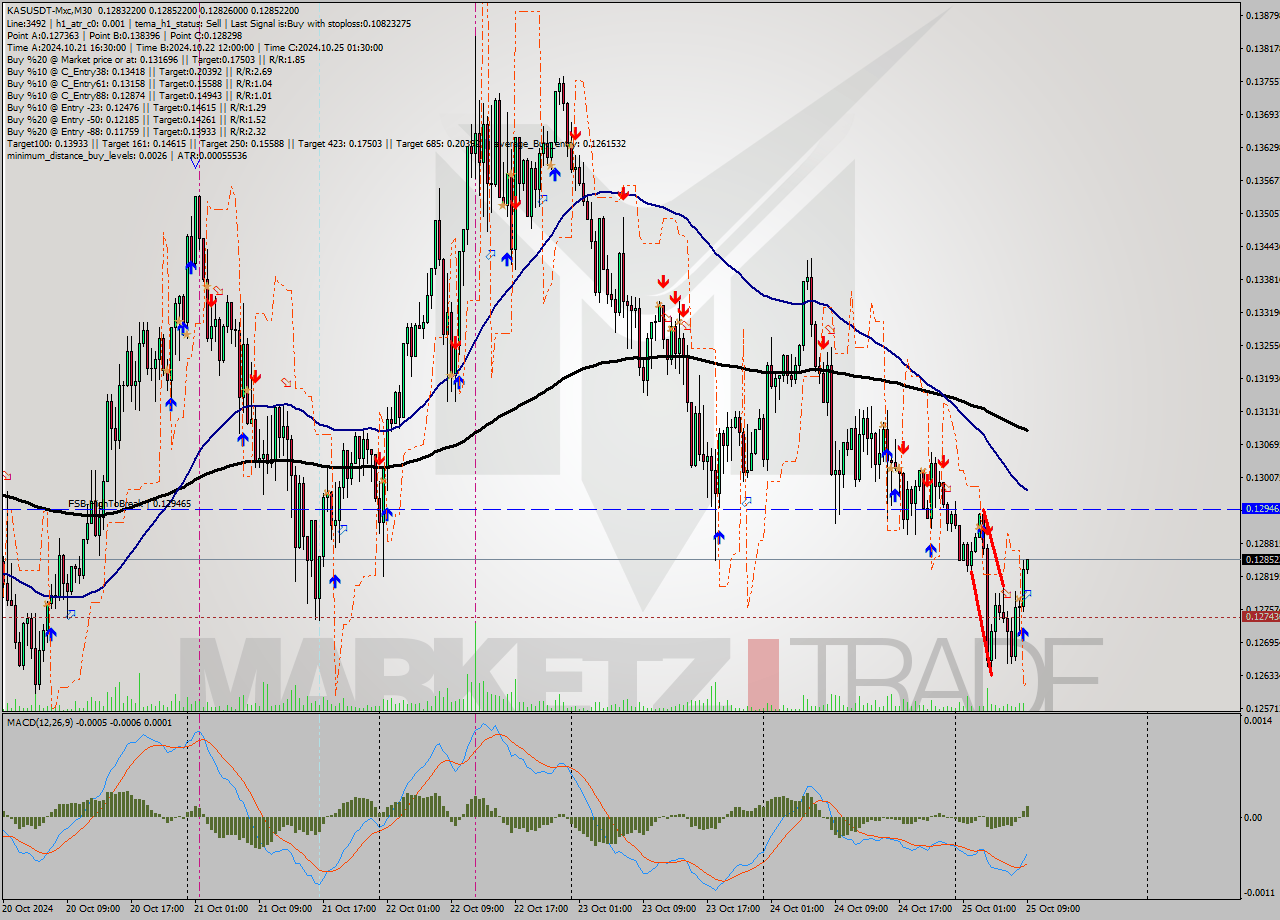Click the red 0.12743 price tag
Image resolution: width=1280 pixels, height=920 pixels.
click(x=1260, y=616)
